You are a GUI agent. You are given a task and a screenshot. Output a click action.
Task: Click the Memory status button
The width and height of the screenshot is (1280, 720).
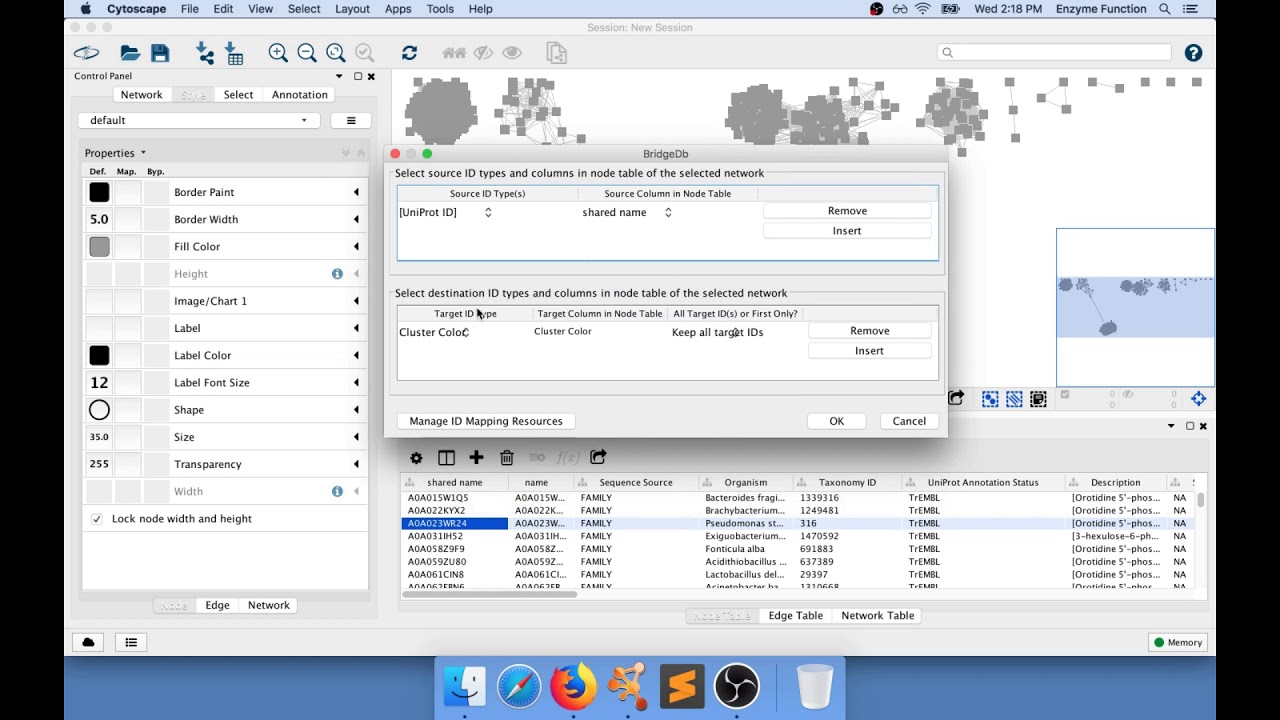coord(1178,643)
